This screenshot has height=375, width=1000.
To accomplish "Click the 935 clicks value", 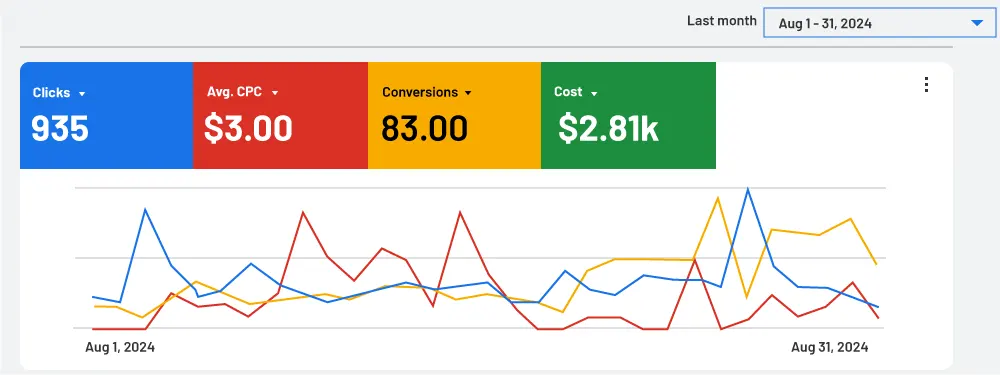I will [60, 128].
